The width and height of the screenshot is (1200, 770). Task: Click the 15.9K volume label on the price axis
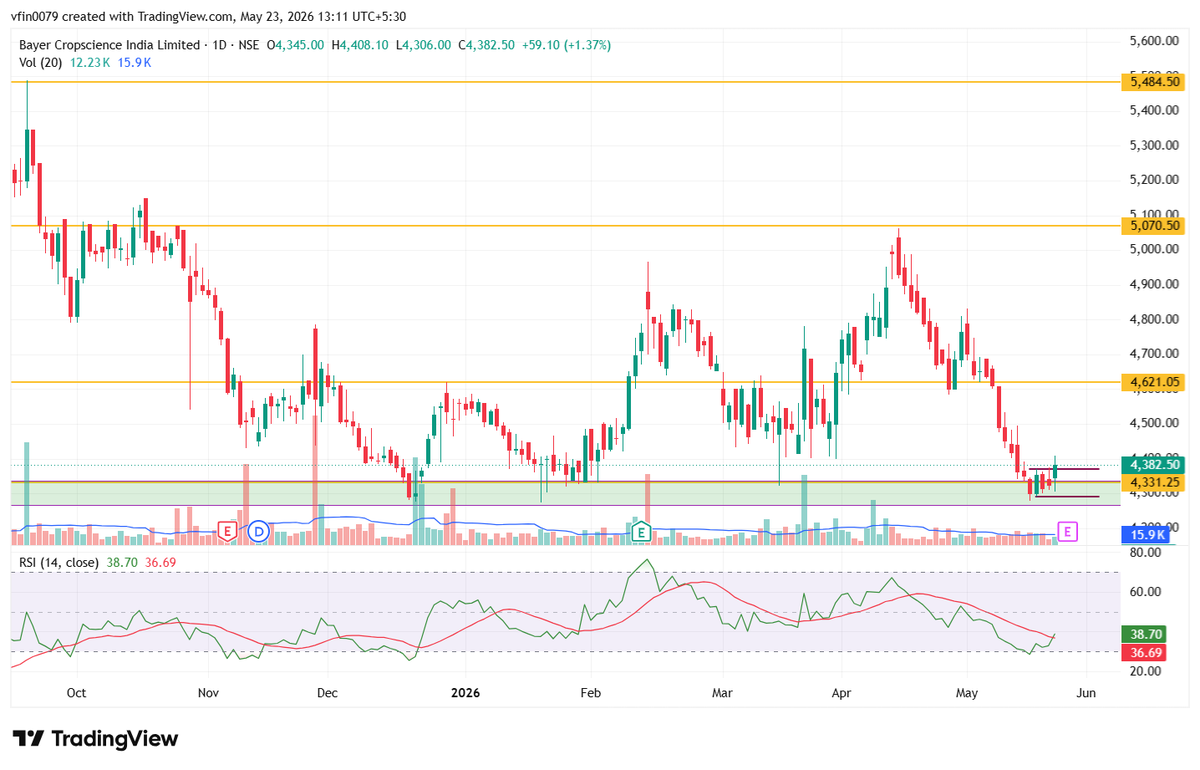pos(1144,537)
